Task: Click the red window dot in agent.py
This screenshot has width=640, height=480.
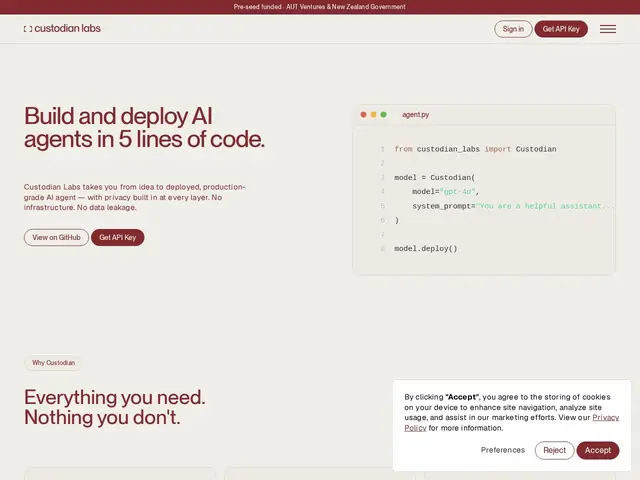Action: [363, 115]
